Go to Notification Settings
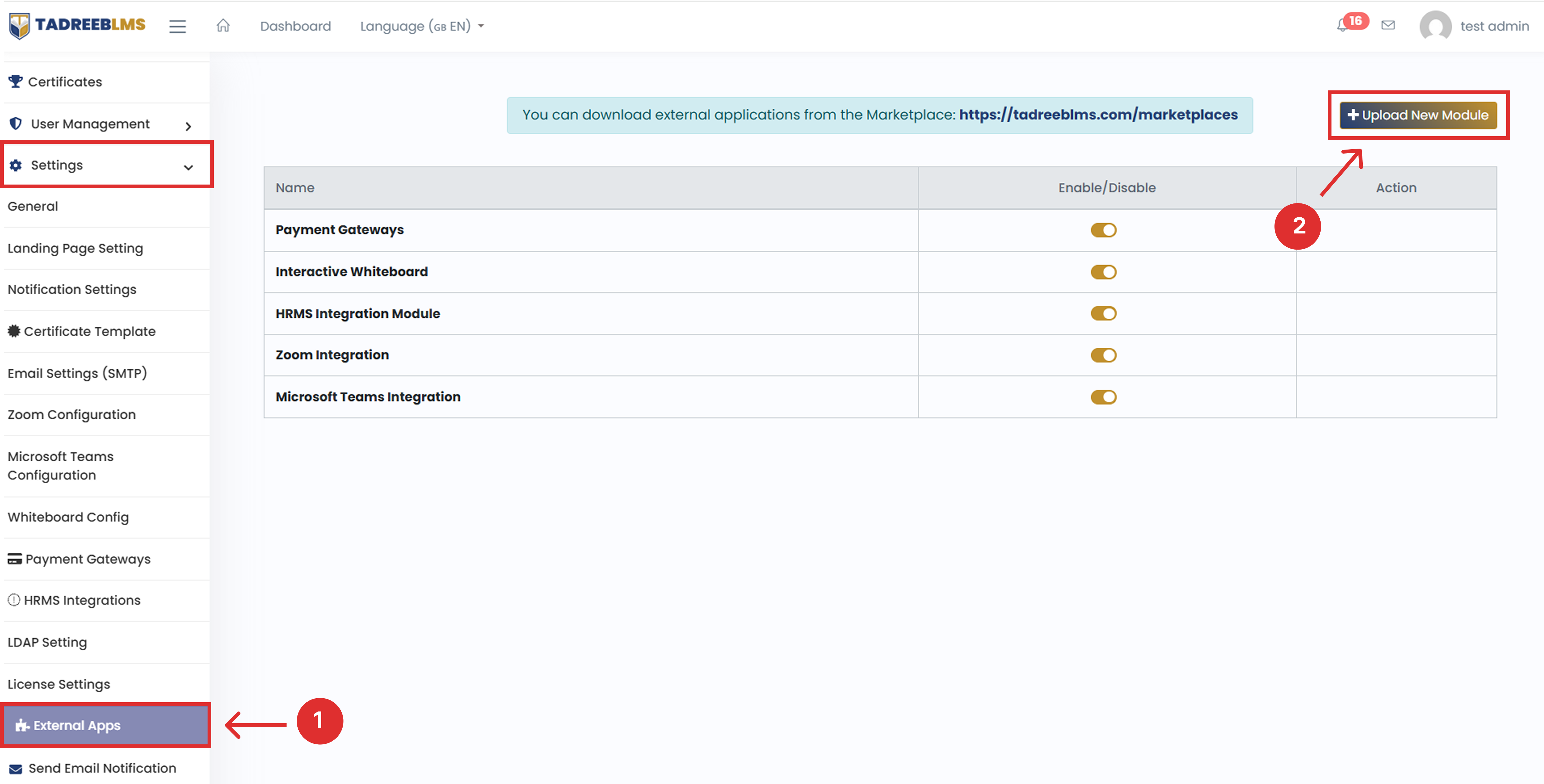The width and height of the screenshot is (1544, 784). [x=72, y=289]
